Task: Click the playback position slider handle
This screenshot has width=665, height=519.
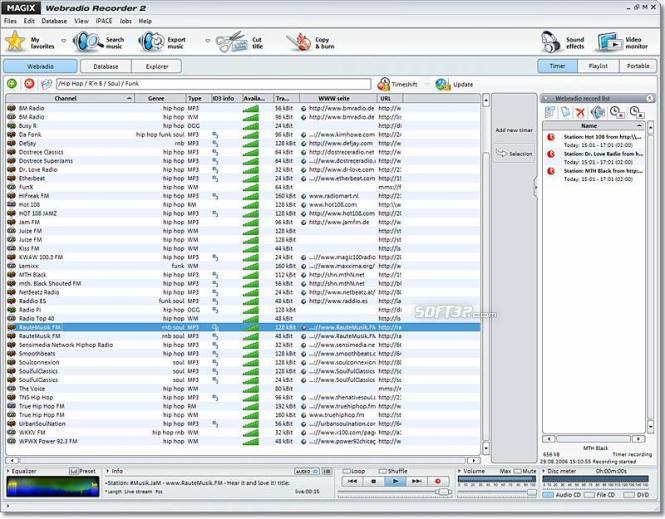Action: click(443, 492)
